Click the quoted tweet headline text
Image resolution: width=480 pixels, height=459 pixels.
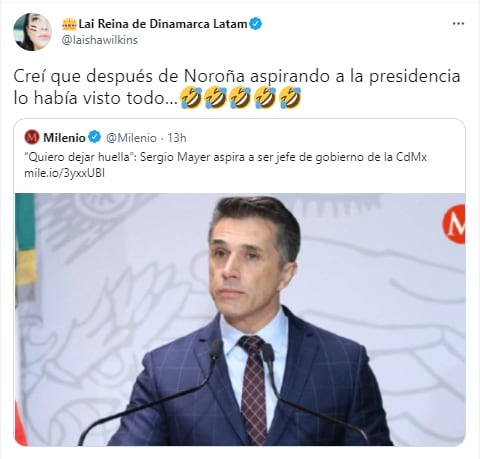[225, 157]
